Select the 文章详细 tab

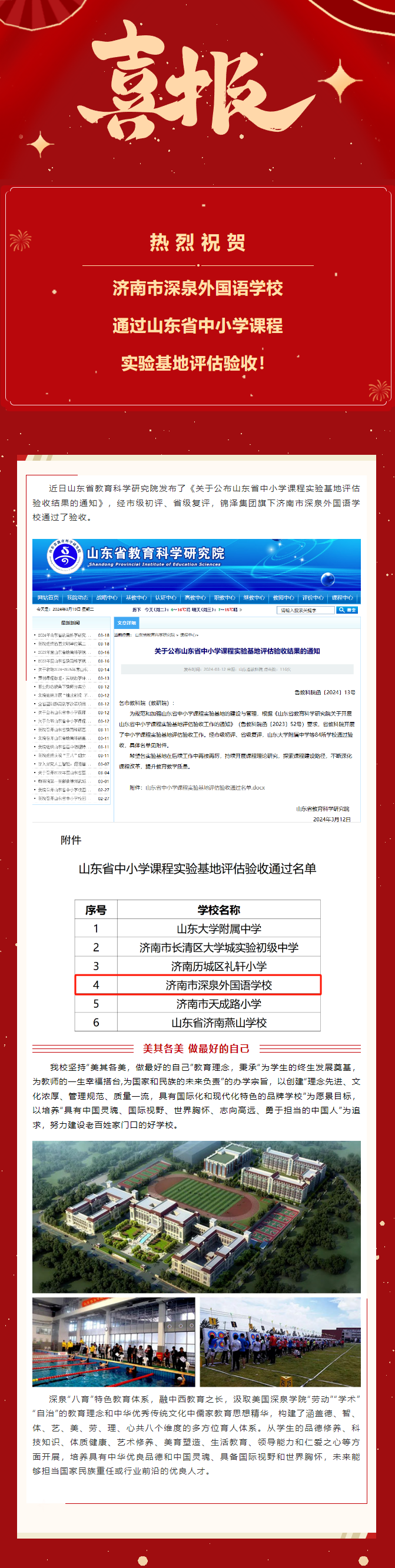tap(127, 622)
